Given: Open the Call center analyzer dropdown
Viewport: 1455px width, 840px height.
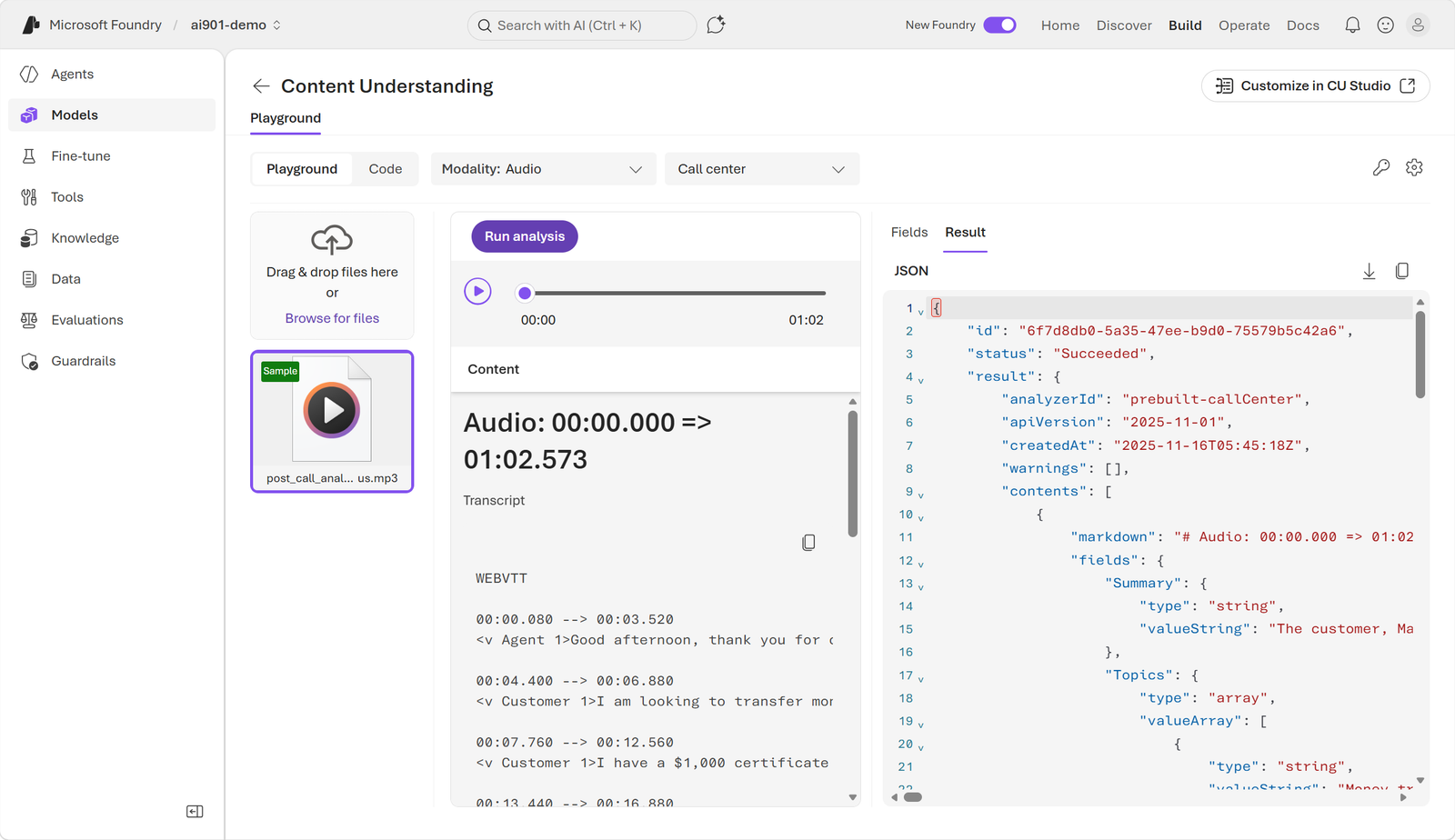Looking at the screenshot, I should click(762, 169).
